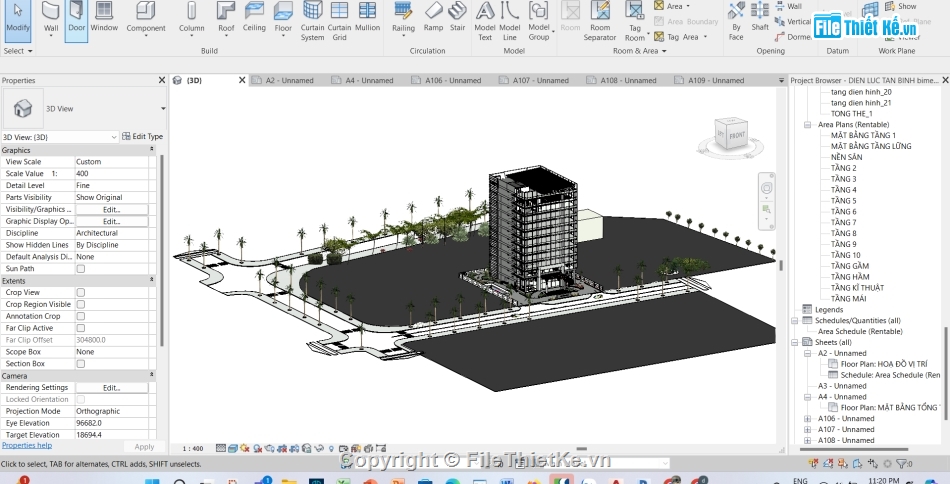Image resolution: width=950 pixels, height=484 pixels.
Task: Click the Curtain System tool
Action: (x=312, y=21)
